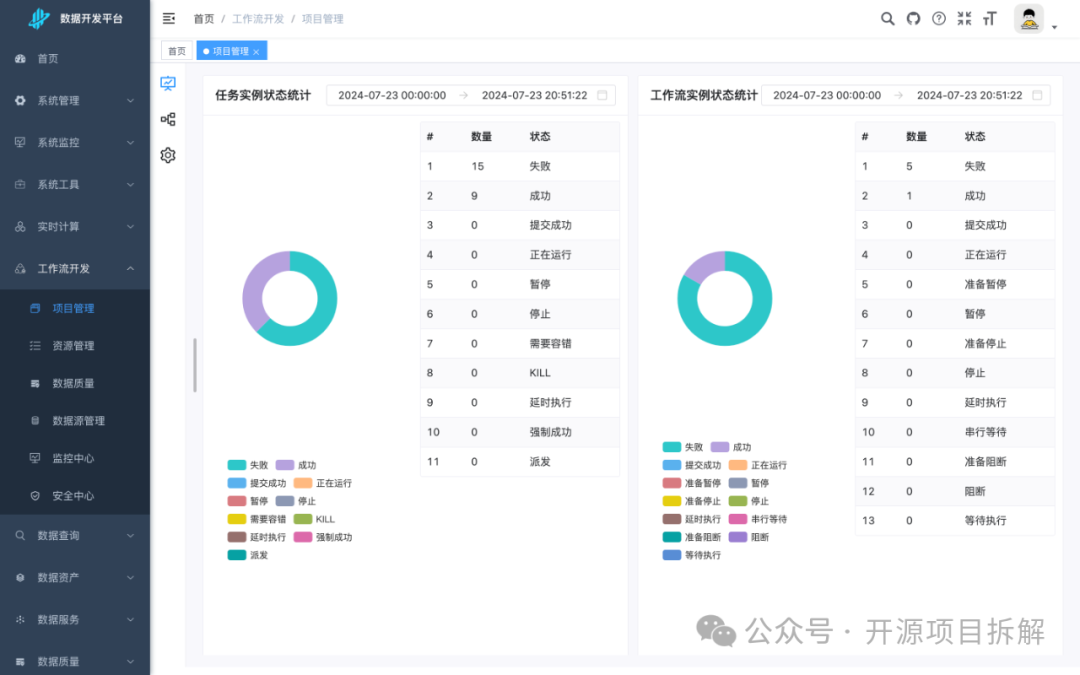
Task: Select the dashboard chart icon in side panel
Action: tap(168, 84)
